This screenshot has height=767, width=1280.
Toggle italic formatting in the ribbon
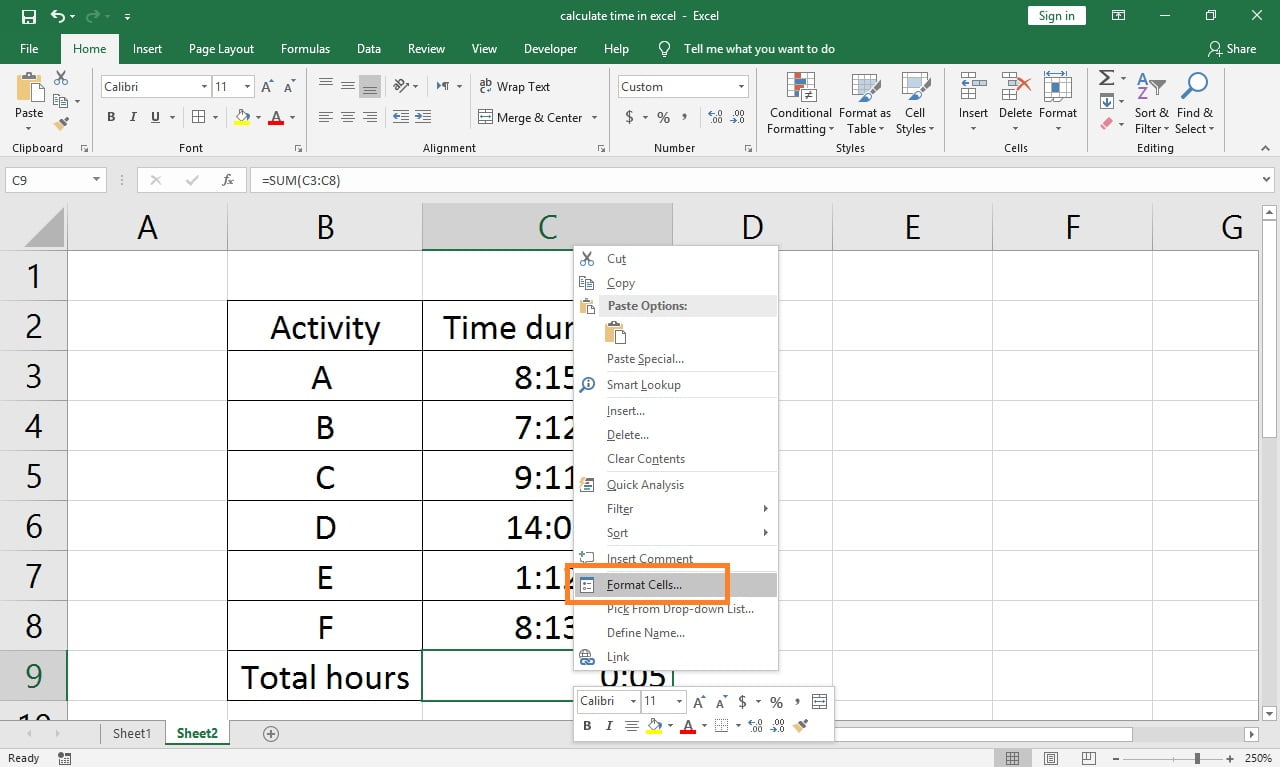click(131, 116)
